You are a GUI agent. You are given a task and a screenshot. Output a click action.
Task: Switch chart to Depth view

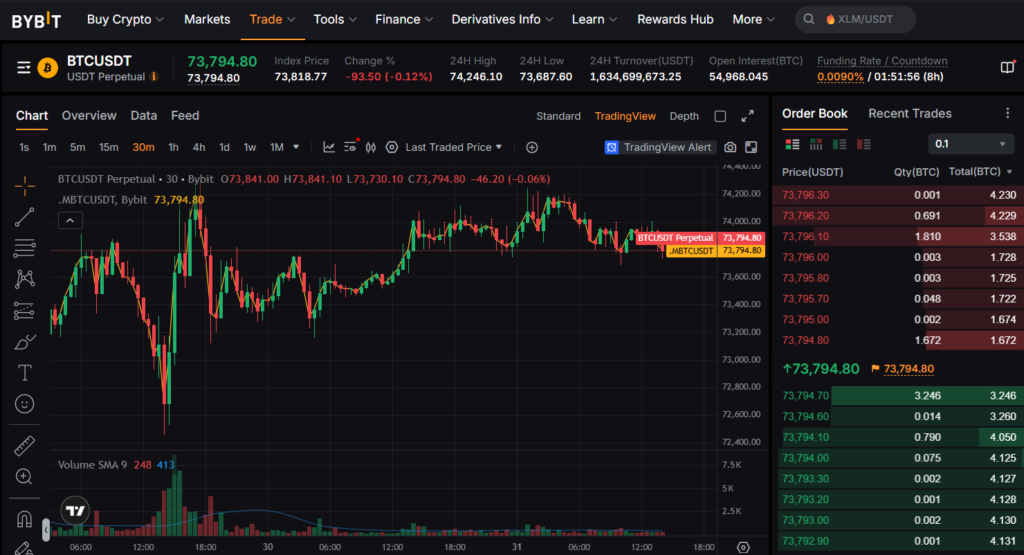click(x=684, y=116)
